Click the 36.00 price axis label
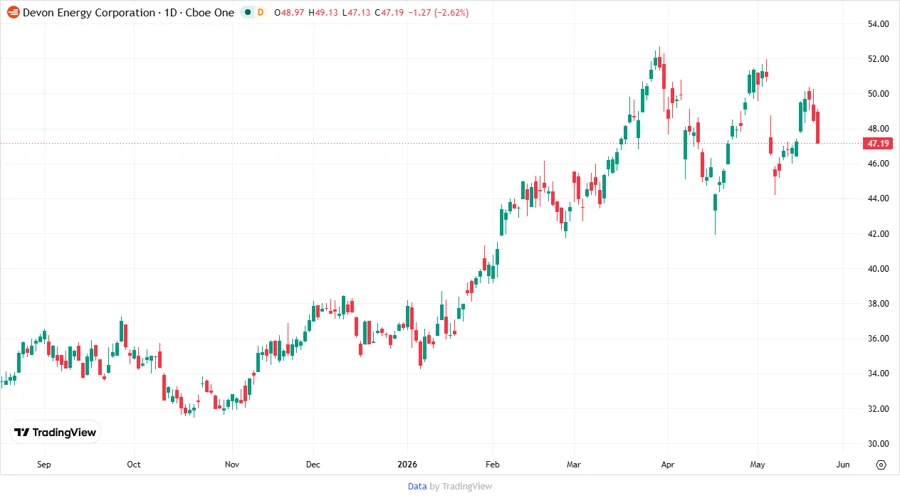Screen dimensions: 900x498 tap(878, 339)
